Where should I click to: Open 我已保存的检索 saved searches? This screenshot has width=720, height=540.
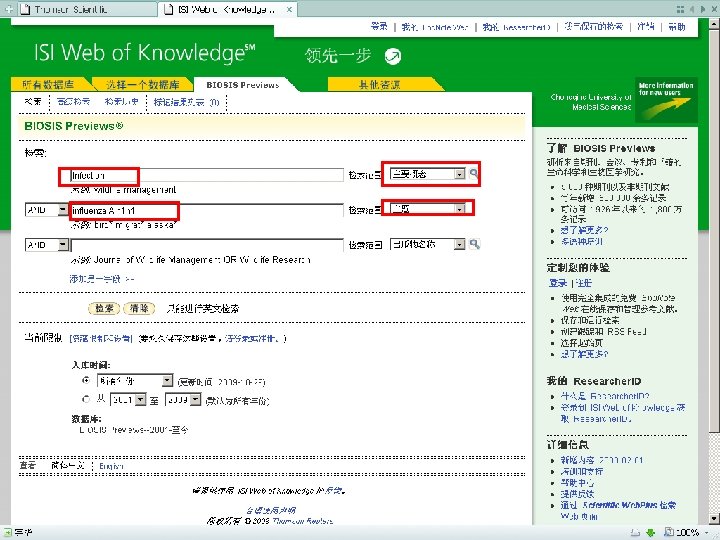[593, 27]
